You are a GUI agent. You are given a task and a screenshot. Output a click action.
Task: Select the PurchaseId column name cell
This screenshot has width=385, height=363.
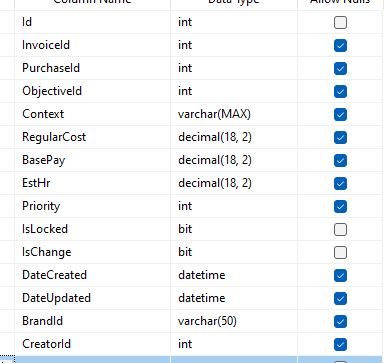tap(92, 68)
